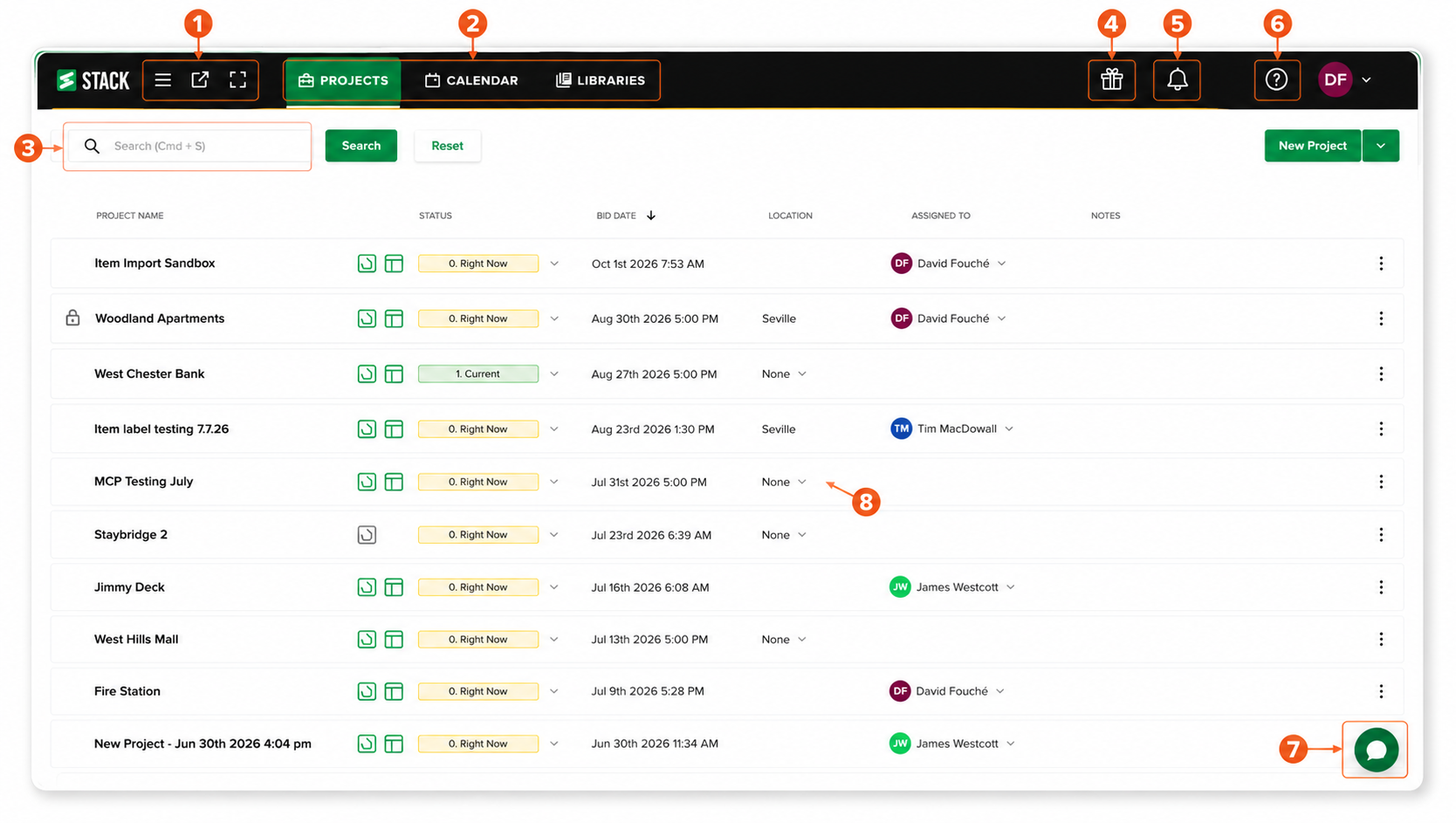Click the open-in-new-window icon
Image resolution: width=1456 pixels, height=823 pixels.
pos(200,80)
